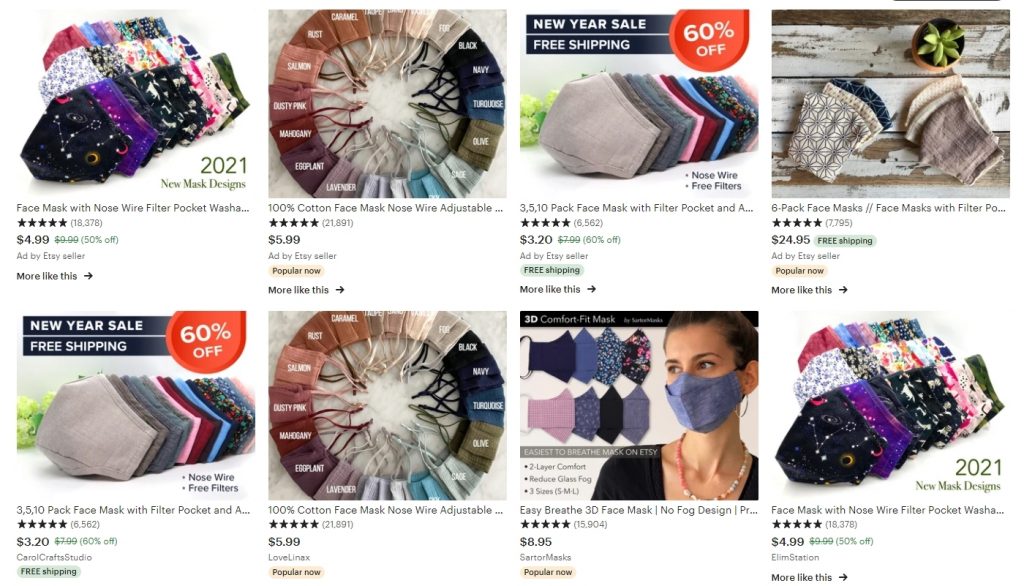Open the 6-Pack Face Masks title link
1024x586 pixels.
888,208
